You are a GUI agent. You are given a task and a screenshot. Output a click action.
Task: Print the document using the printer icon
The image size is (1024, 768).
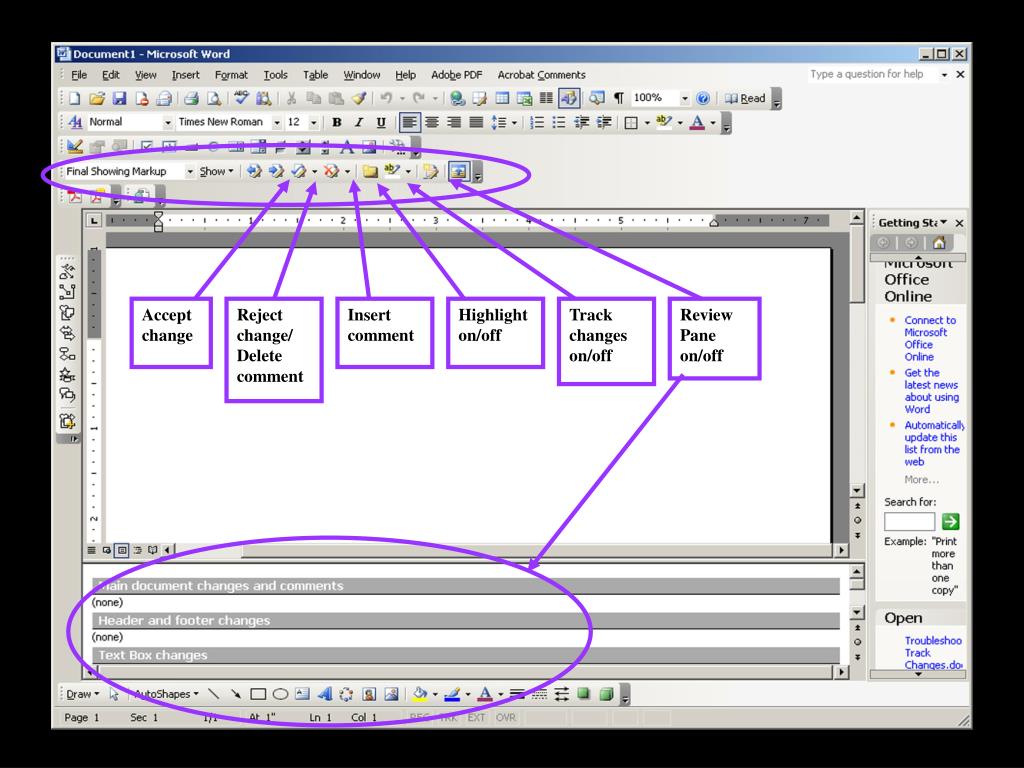191,99
